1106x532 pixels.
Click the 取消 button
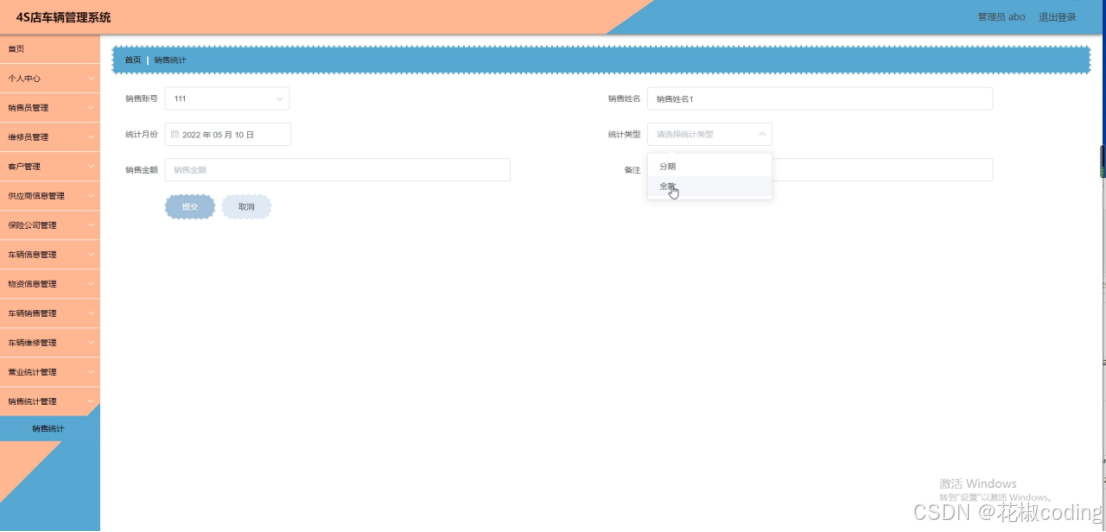(246, 207)
